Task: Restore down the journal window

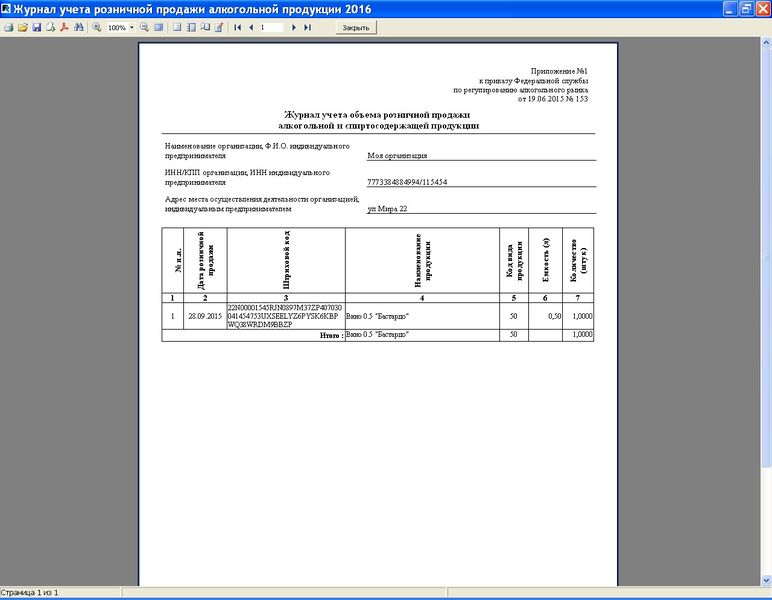Action: 747,9
